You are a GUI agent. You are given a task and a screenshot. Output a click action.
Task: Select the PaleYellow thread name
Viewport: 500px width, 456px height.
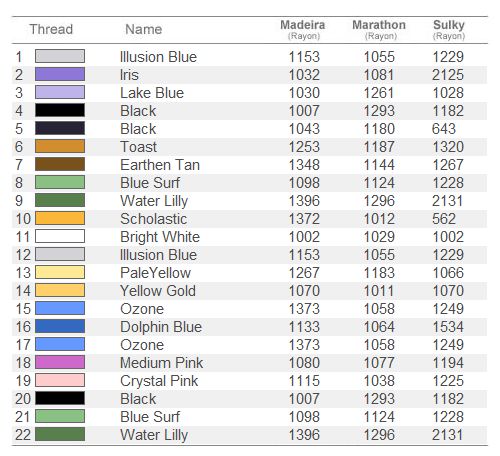coord(156,273)
